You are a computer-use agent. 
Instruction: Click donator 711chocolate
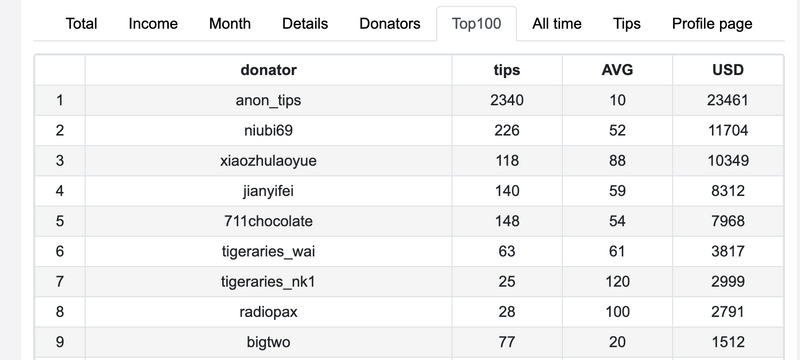[268, 221]
